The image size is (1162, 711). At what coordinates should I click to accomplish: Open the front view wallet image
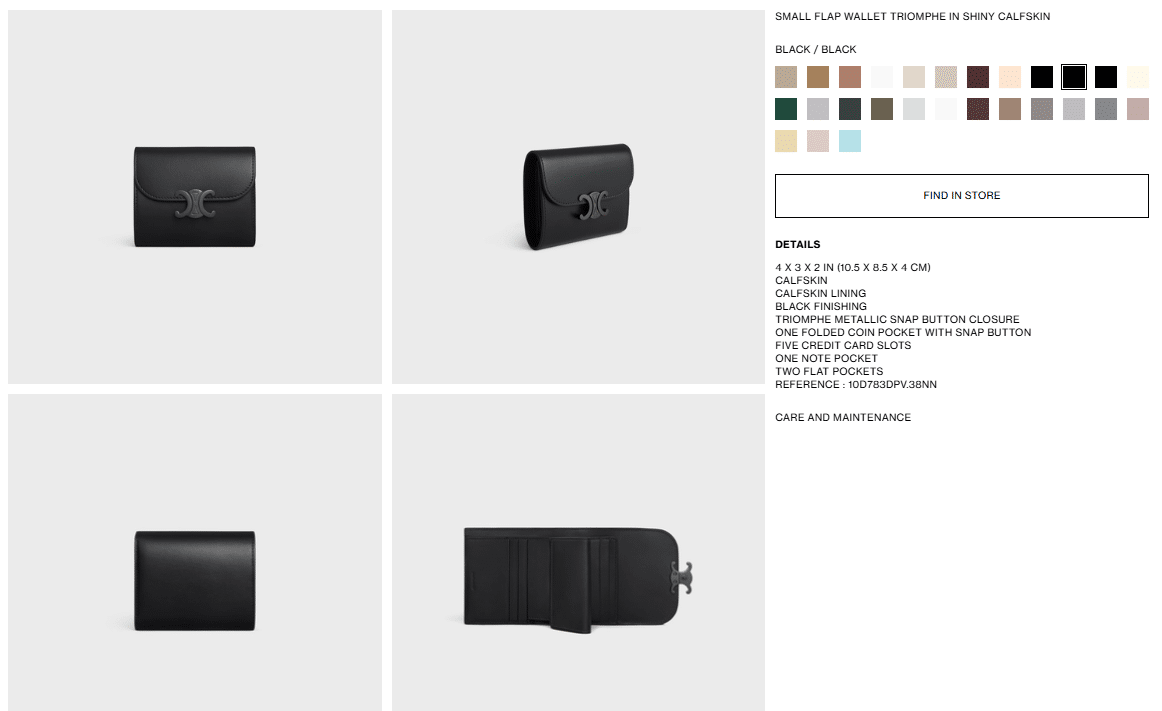click(x=195, y=196)
